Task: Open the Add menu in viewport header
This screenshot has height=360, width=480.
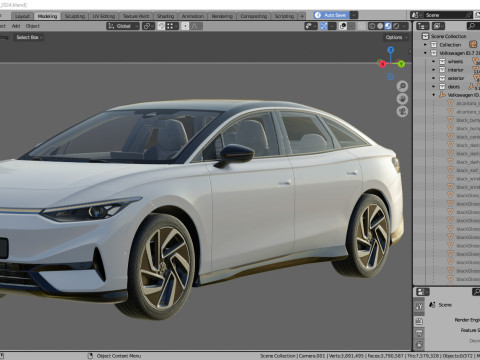Action: [x=16, y=26]
